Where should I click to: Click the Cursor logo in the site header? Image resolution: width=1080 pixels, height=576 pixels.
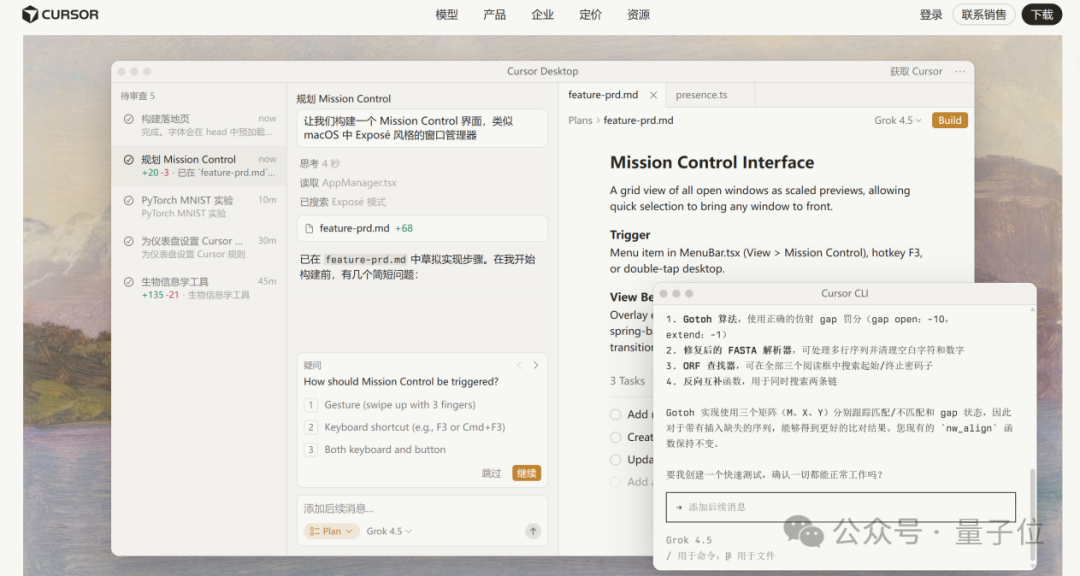coord(60,14)
